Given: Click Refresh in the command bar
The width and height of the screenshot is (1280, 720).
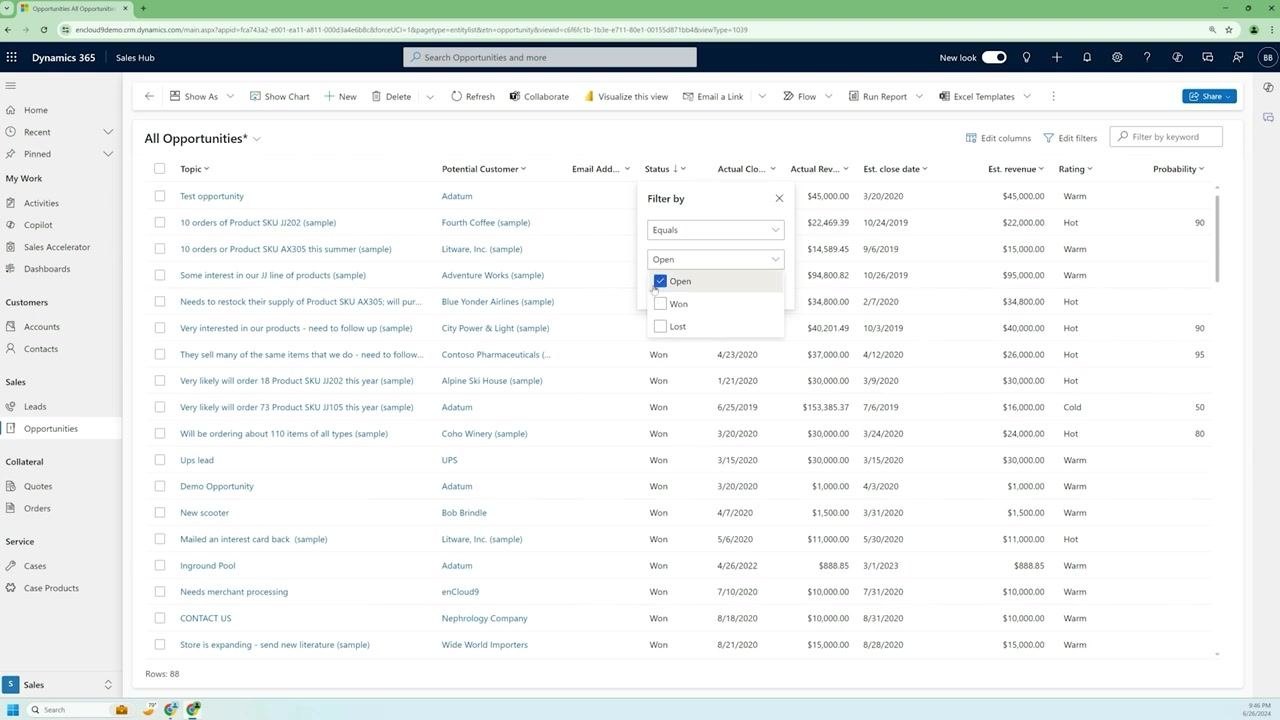Looking at the screenshot, I should 472,96.
